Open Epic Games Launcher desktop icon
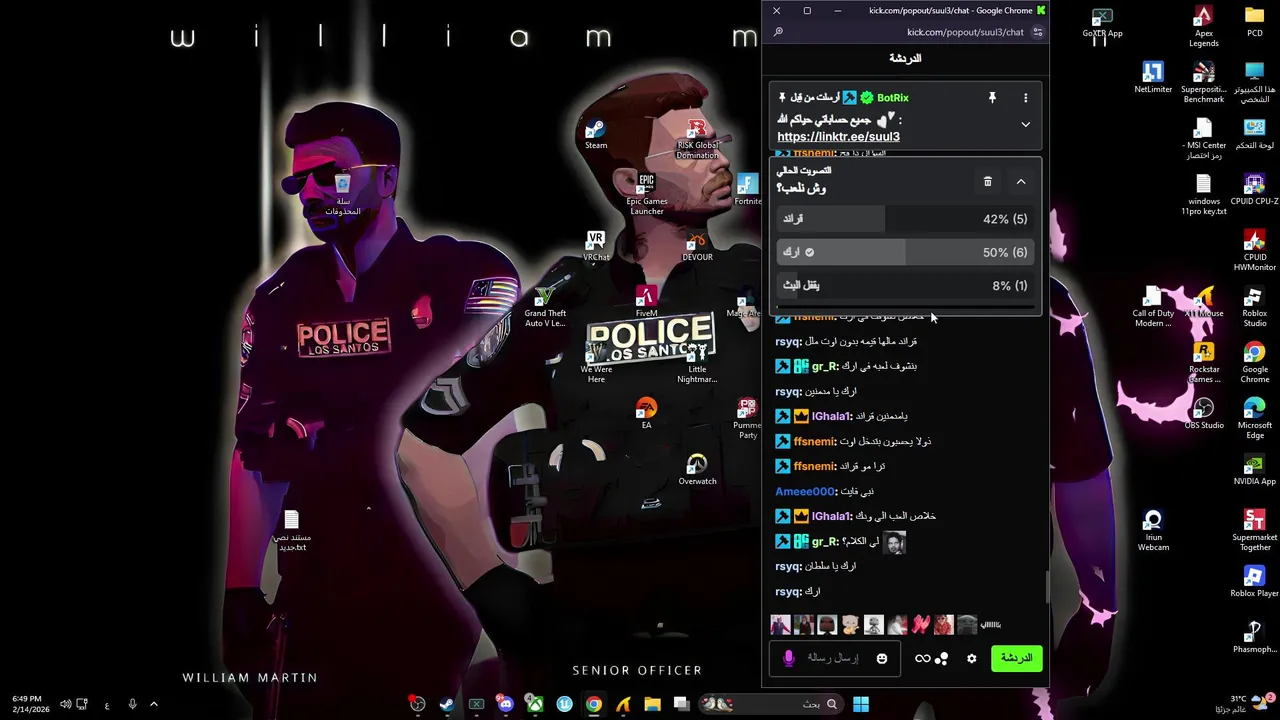This screenshot has width=1280, height=720. pyautogui.click(x=647, y=193)
